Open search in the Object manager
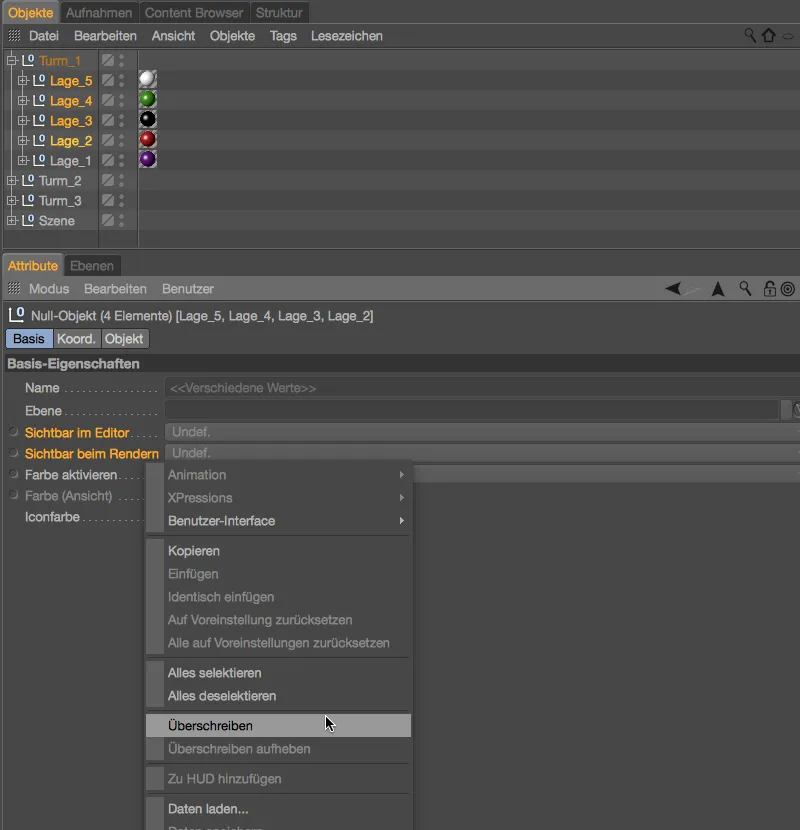Screen dimensions: 800x830 750,36
